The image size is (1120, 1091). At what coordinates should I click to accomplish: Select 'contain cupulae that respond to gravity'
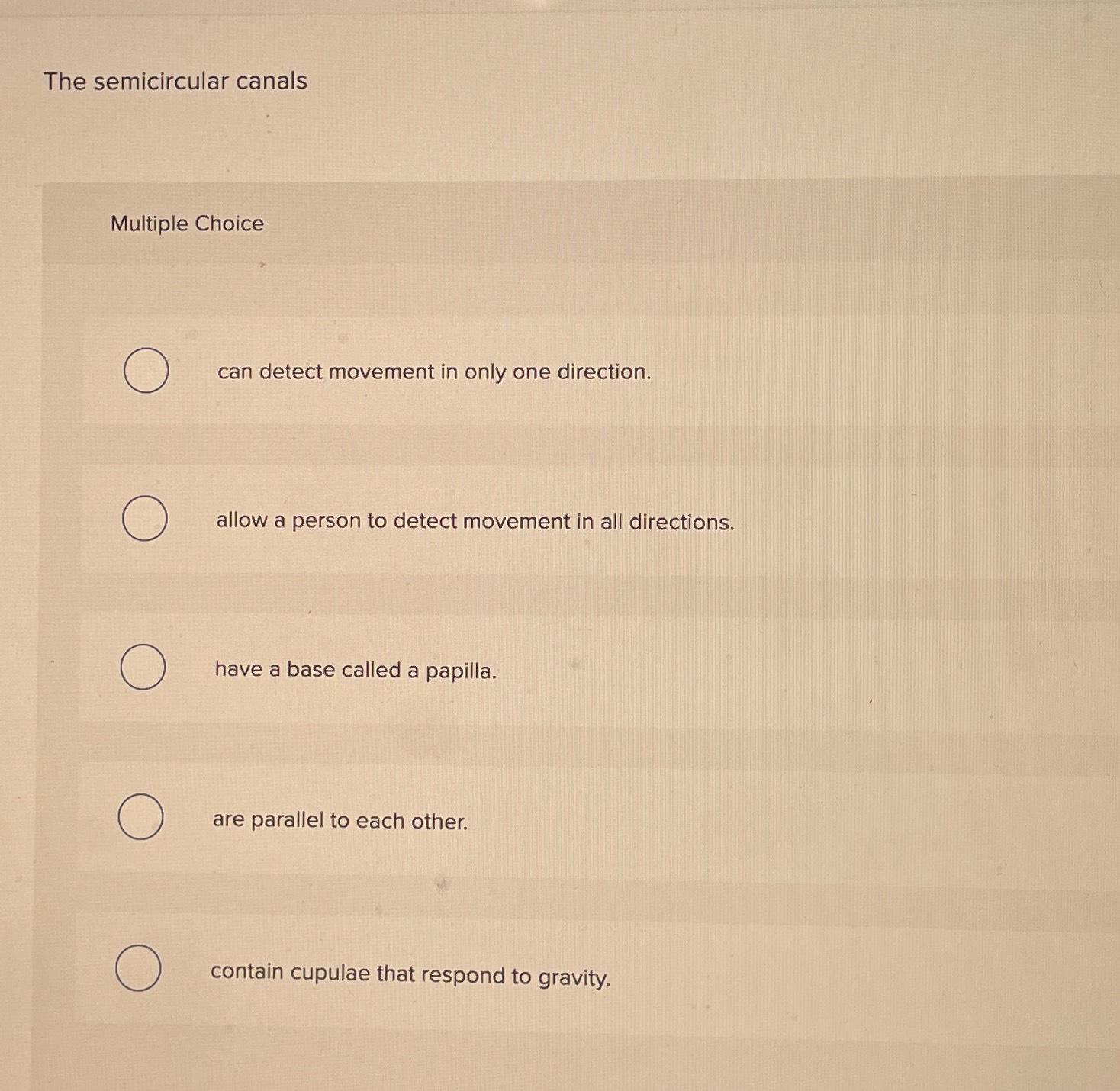click(137, 969)
